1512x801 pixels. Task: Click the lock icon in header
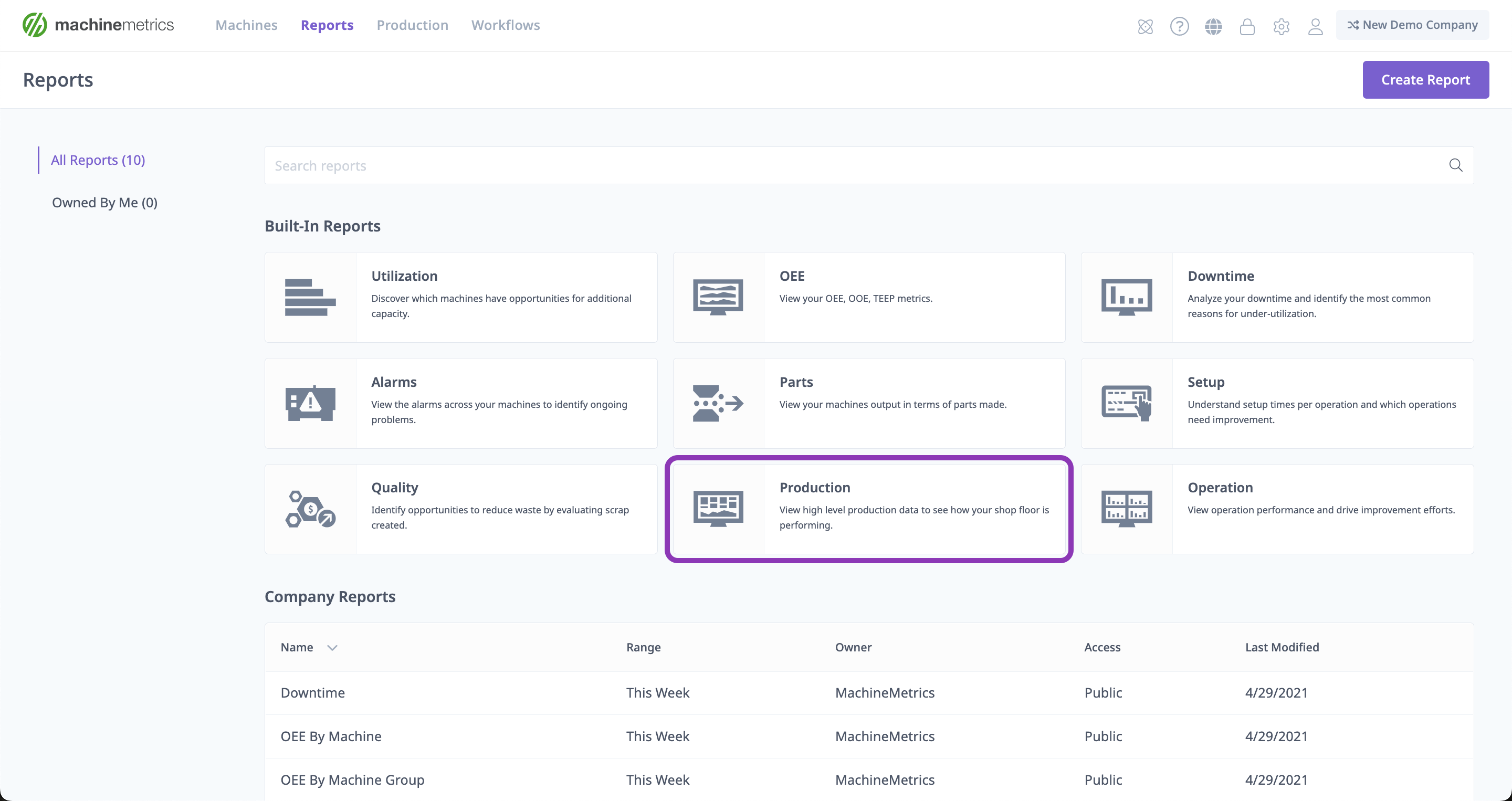[1247, 26]
